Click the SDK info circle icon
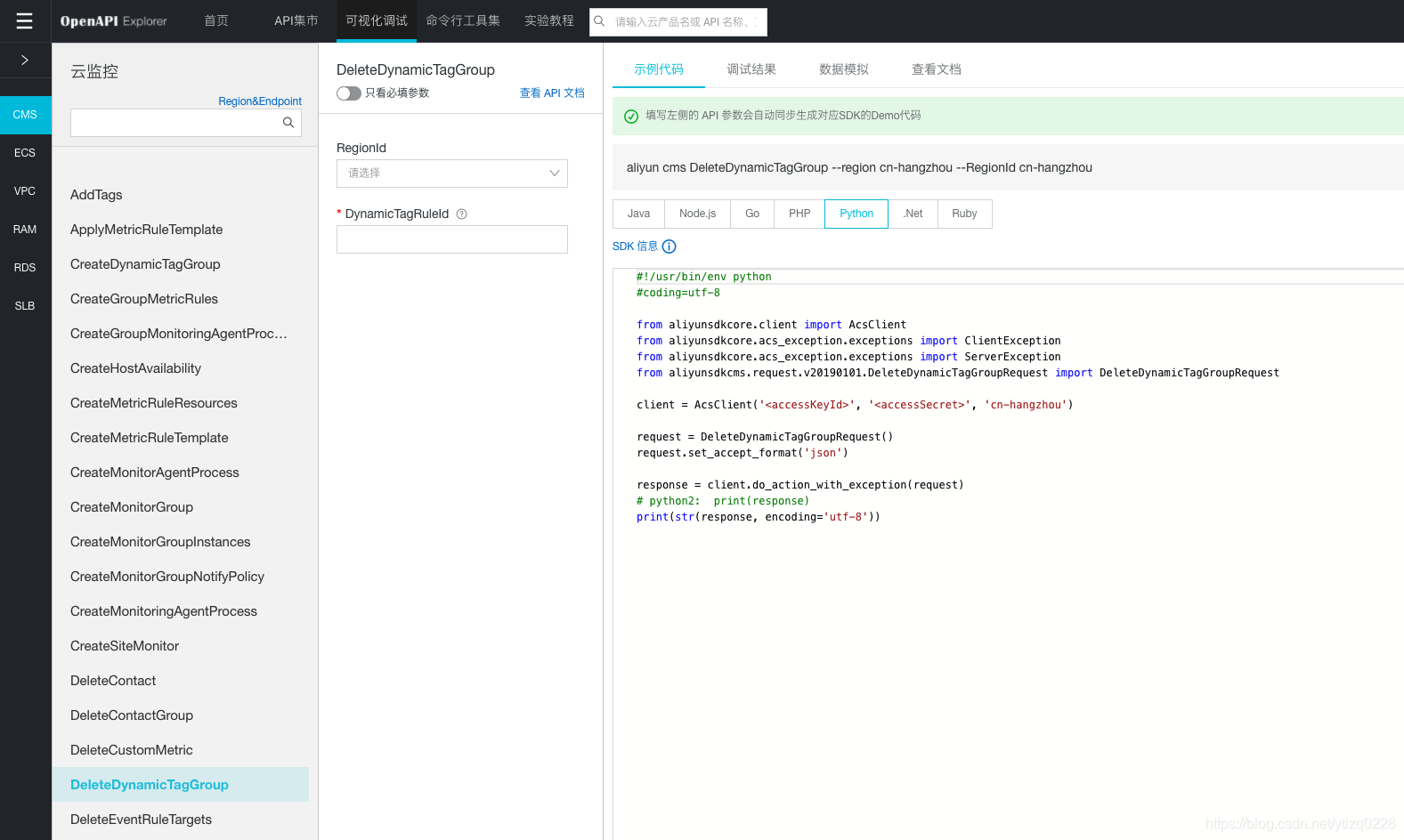The image size is (1404, 840). coord(670,246)
